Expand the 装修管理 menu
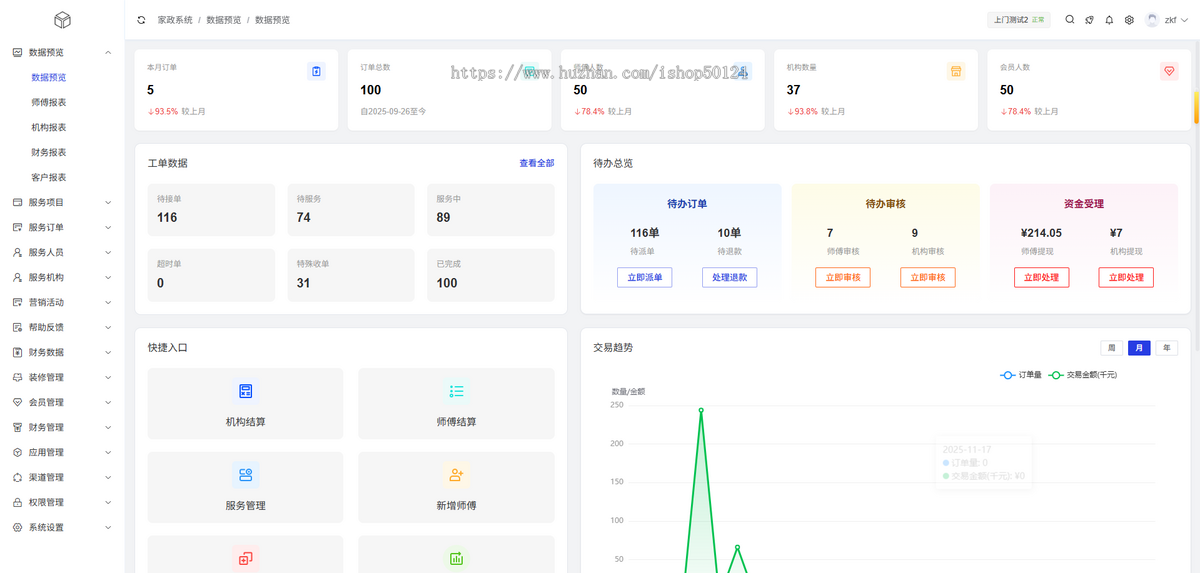 pyautogui.click(x=62, y=377)
